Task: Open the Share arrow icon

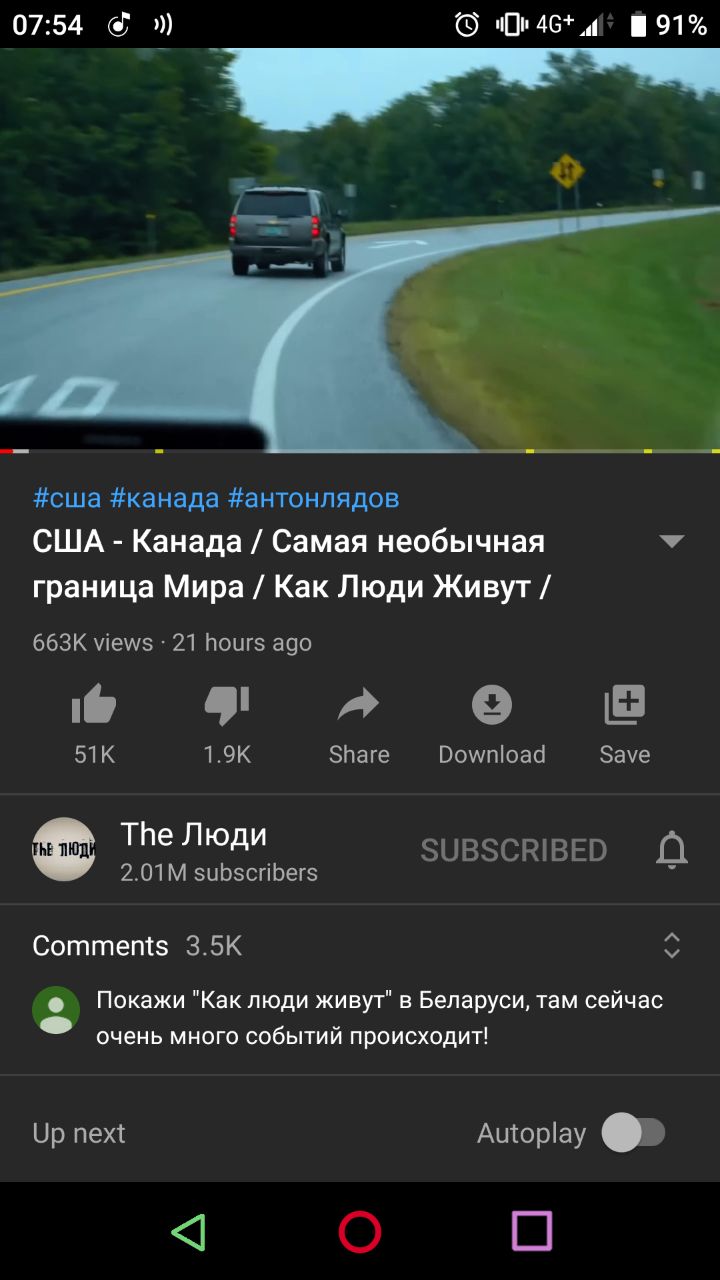Action: (x=359, y=706)
